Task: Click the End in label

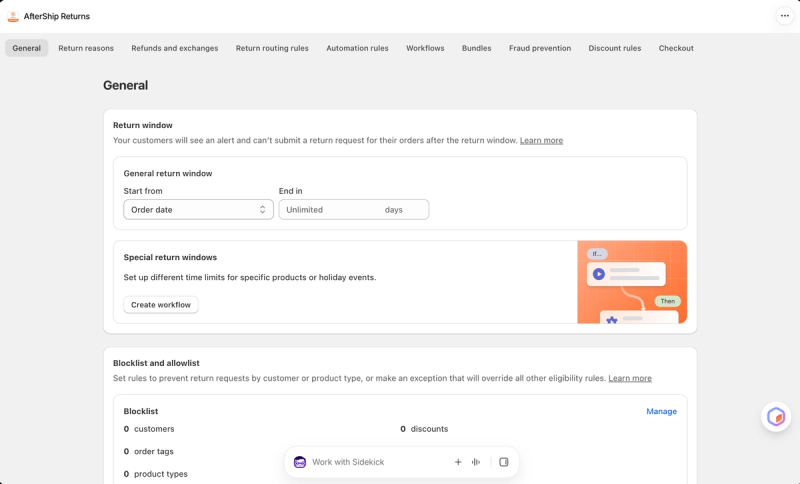Action: point(290,191)
